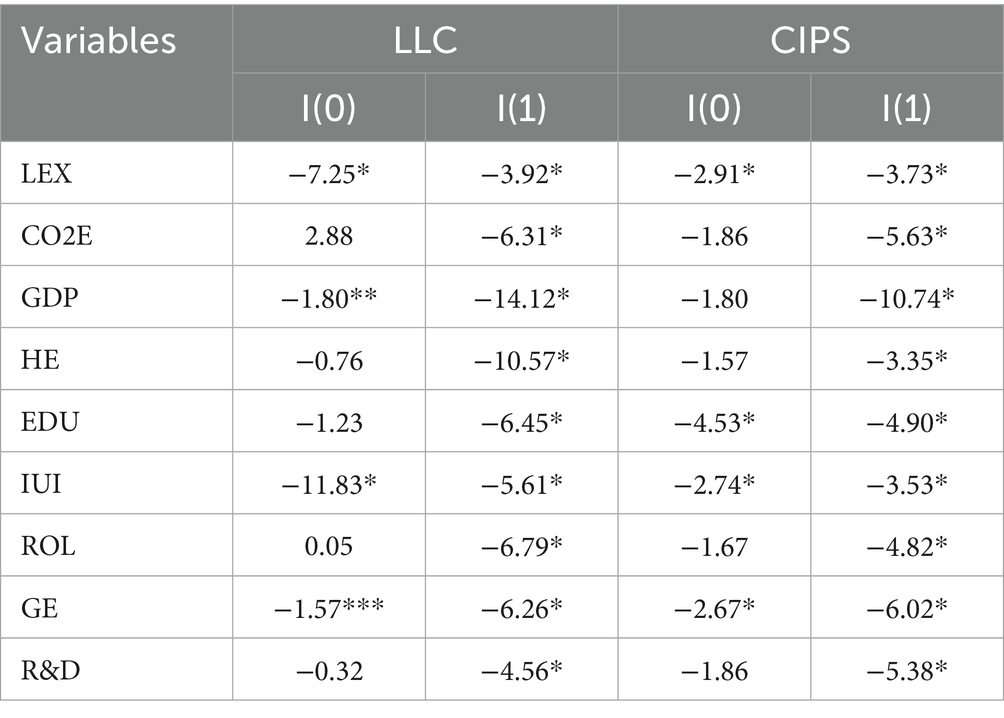Click the IUI row label
This screenshot has height=718, width=1004.
pos(42,484)
